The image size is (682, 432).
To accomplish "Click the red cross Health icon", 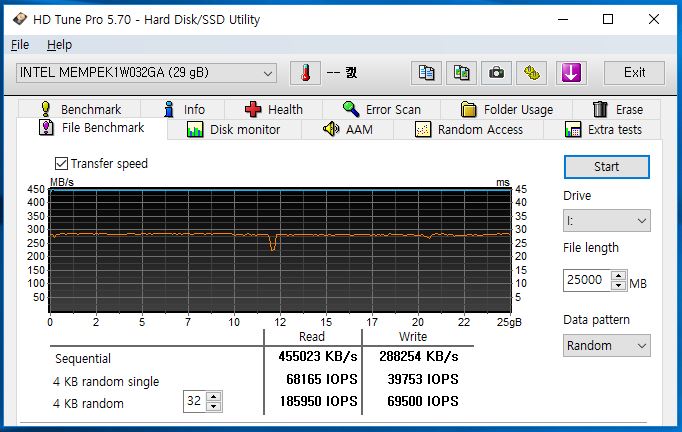I will coord(253,109).
